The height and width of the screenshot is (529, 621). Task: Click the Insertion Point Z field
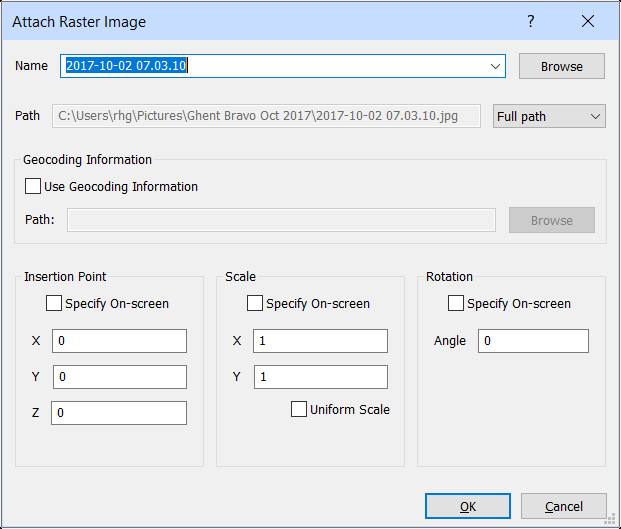[x=118, y=413]
